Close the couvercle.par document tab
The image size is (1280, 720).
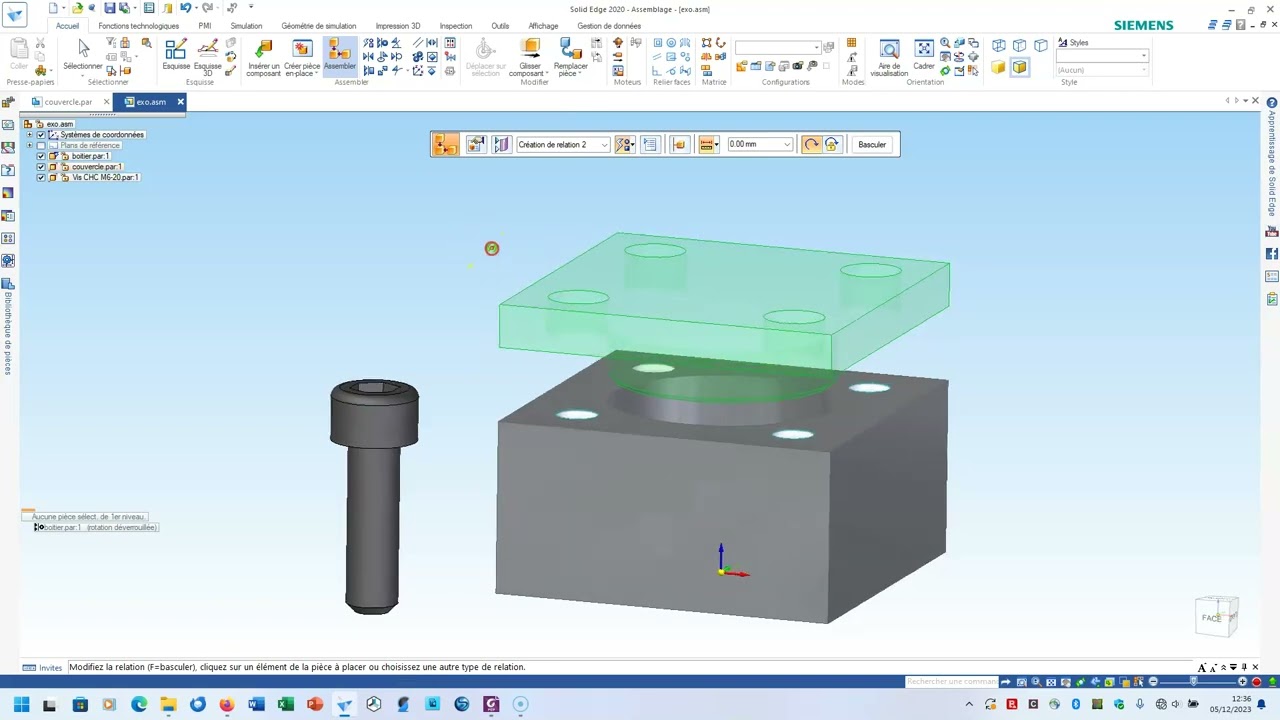click(x=106, y=102)
